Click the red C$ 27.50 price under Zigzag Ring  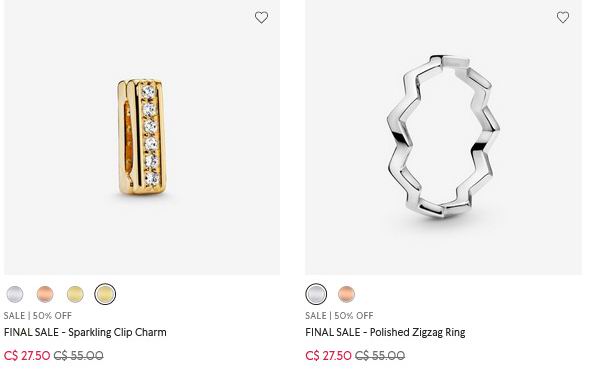pos(328,355)
